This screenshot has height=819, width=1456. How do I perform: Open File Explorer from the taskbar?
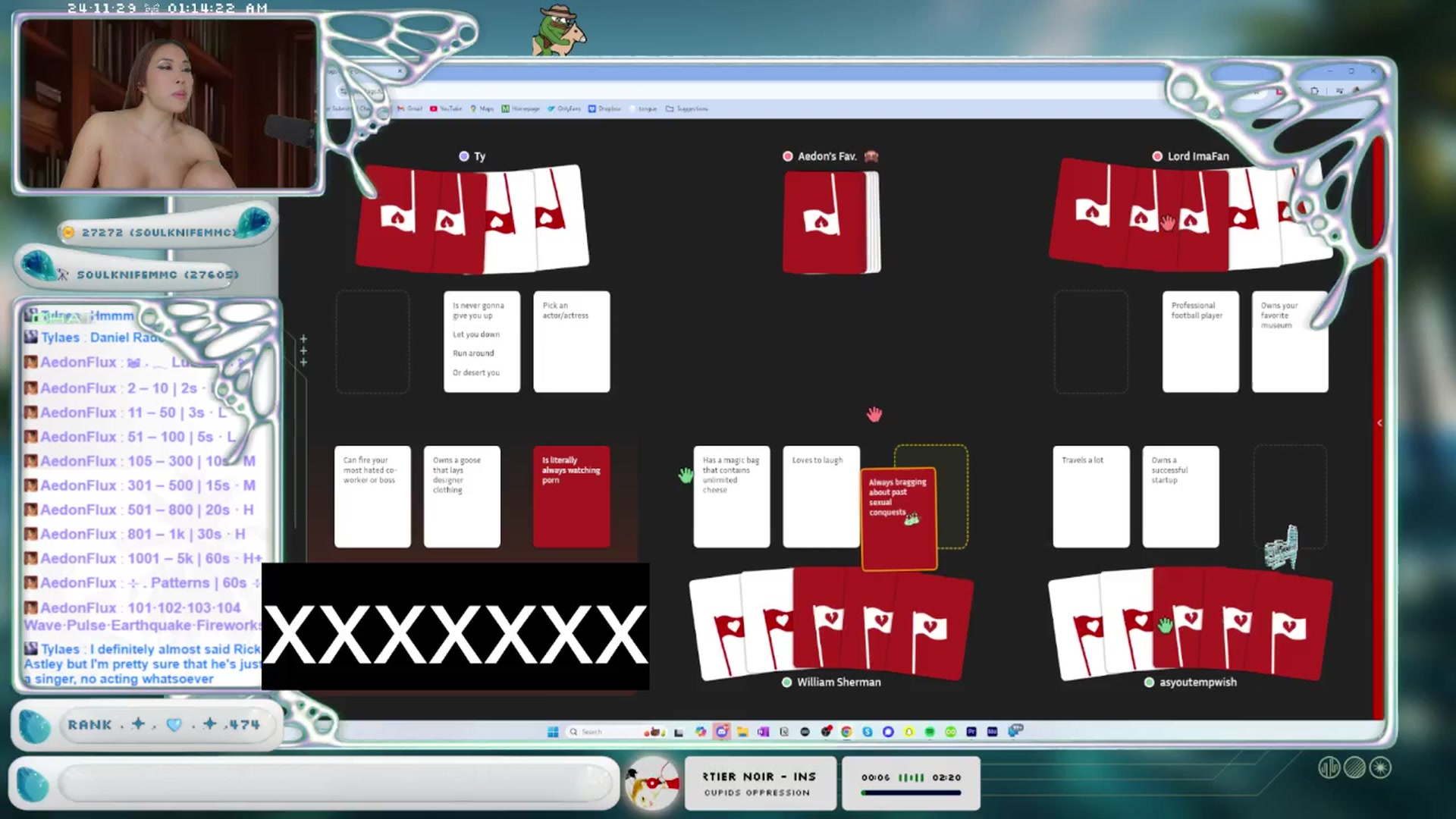pyautogui.click(x=742, y=732)
